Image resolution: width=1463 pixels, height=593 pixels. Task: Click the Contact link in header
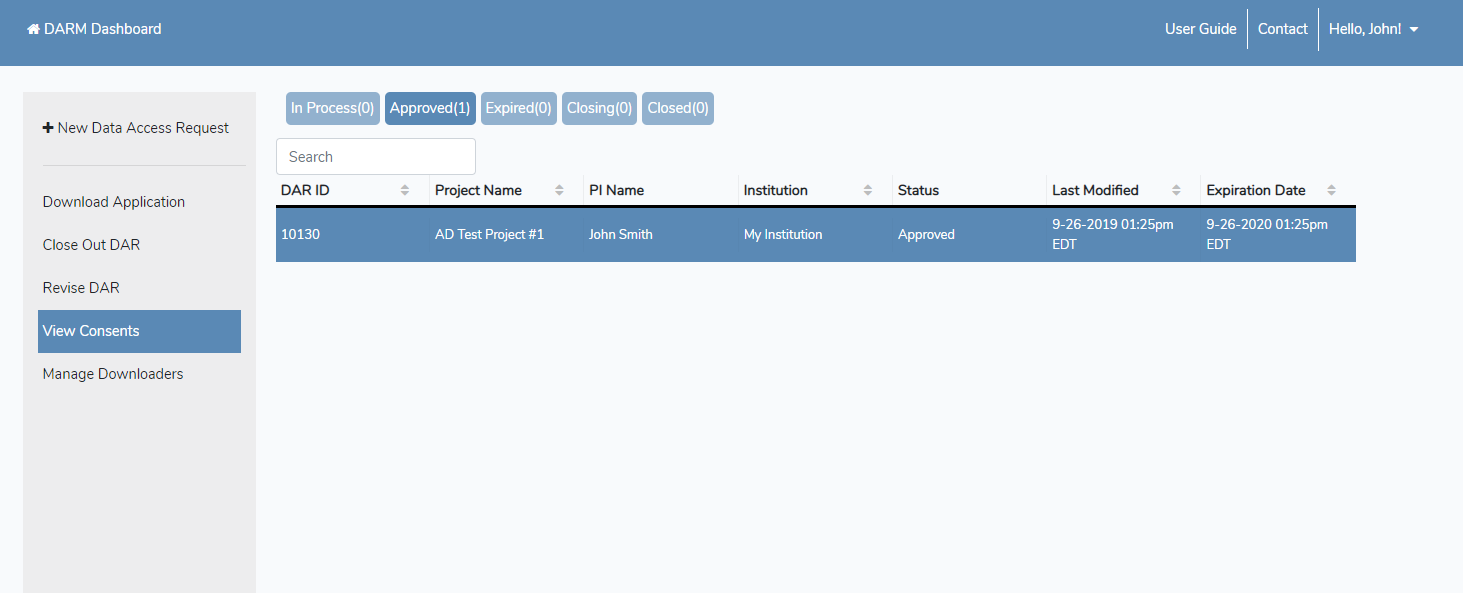pos(1282,29)
